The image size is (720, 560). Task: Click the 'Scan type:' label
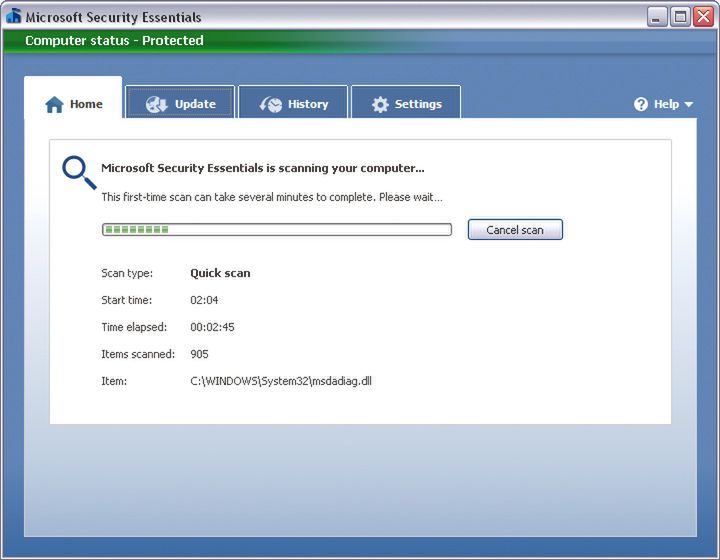pyautogui.click(x=127, y=274)
